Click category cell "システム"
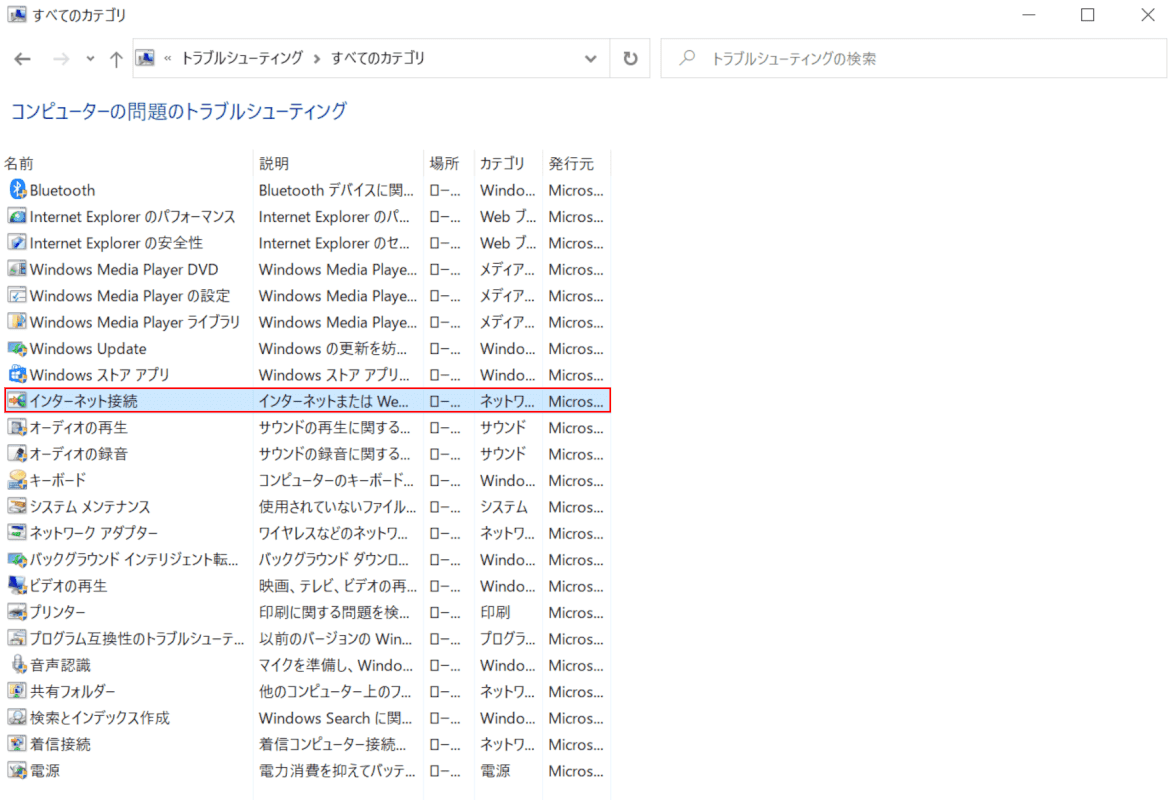This screenshot has height=800, width=1173. 503,507
